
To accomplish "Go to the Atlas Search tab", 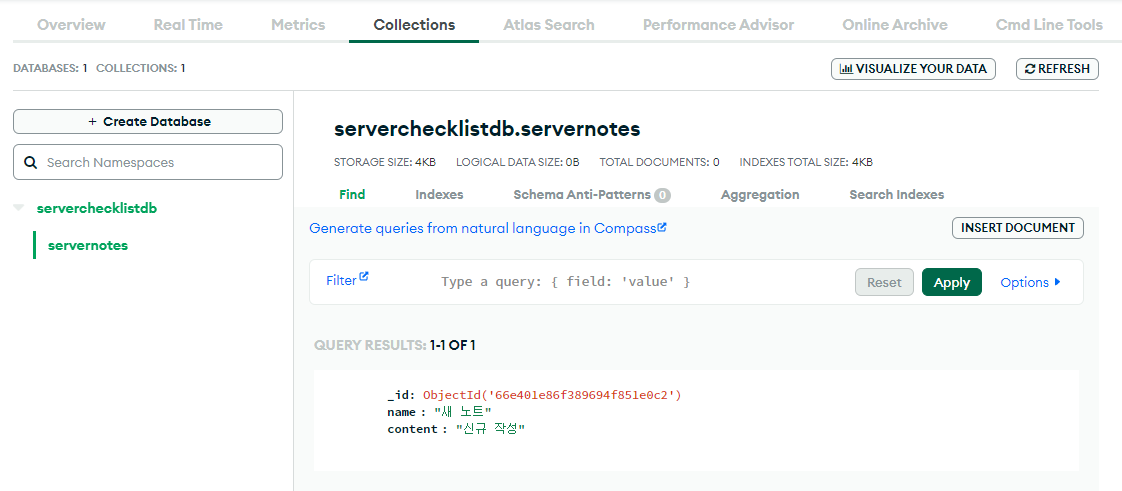I will (x=549, y=24).
